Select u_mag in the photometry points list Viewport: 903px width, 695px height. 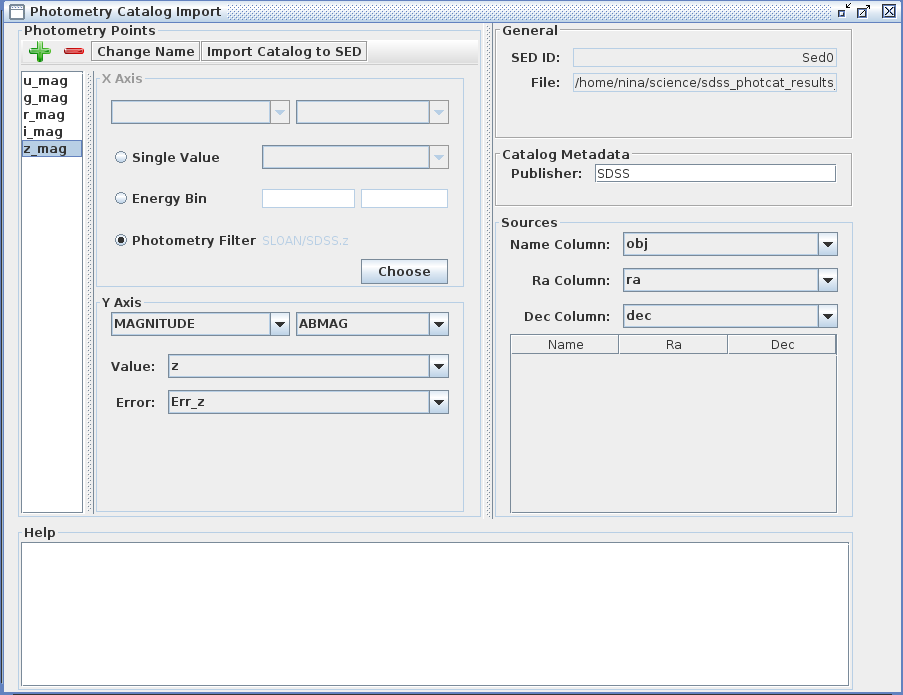tap(52, 81)
